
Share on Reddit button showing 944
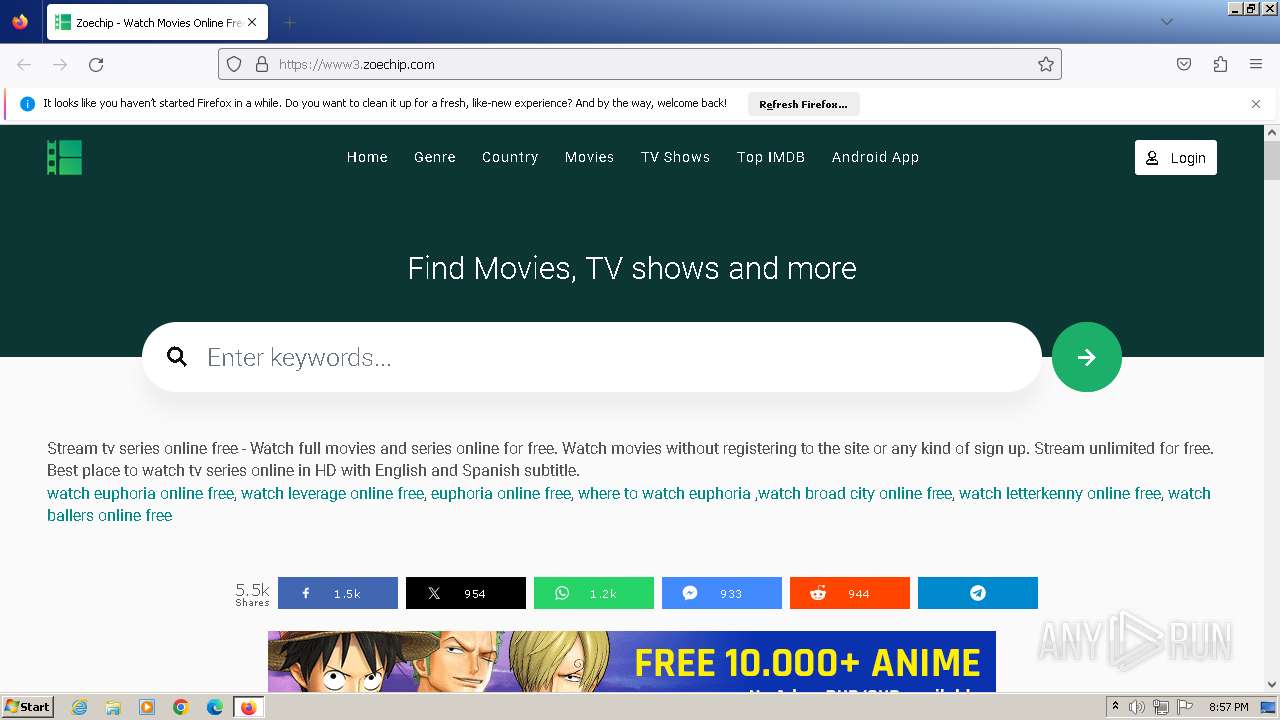(849, 593)
